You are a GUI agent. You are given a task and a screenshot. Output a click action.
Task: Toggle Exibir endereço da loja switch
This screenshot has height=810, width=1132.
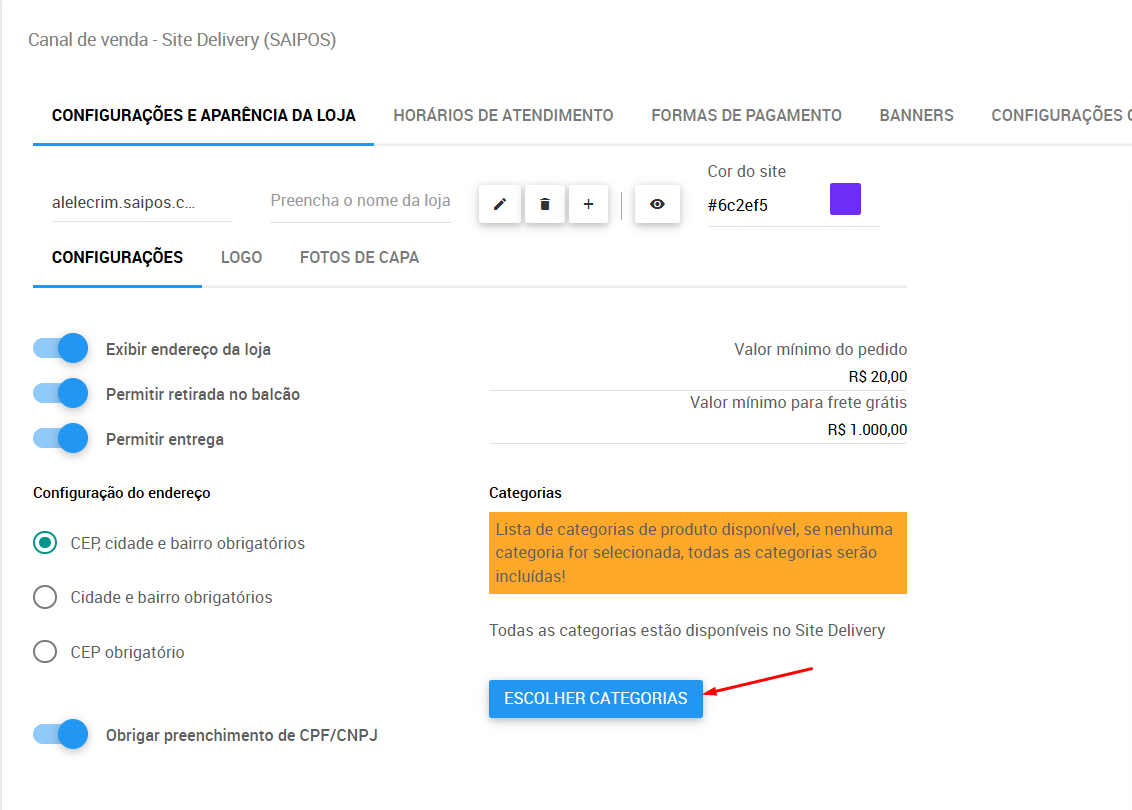tap(61, 348)
